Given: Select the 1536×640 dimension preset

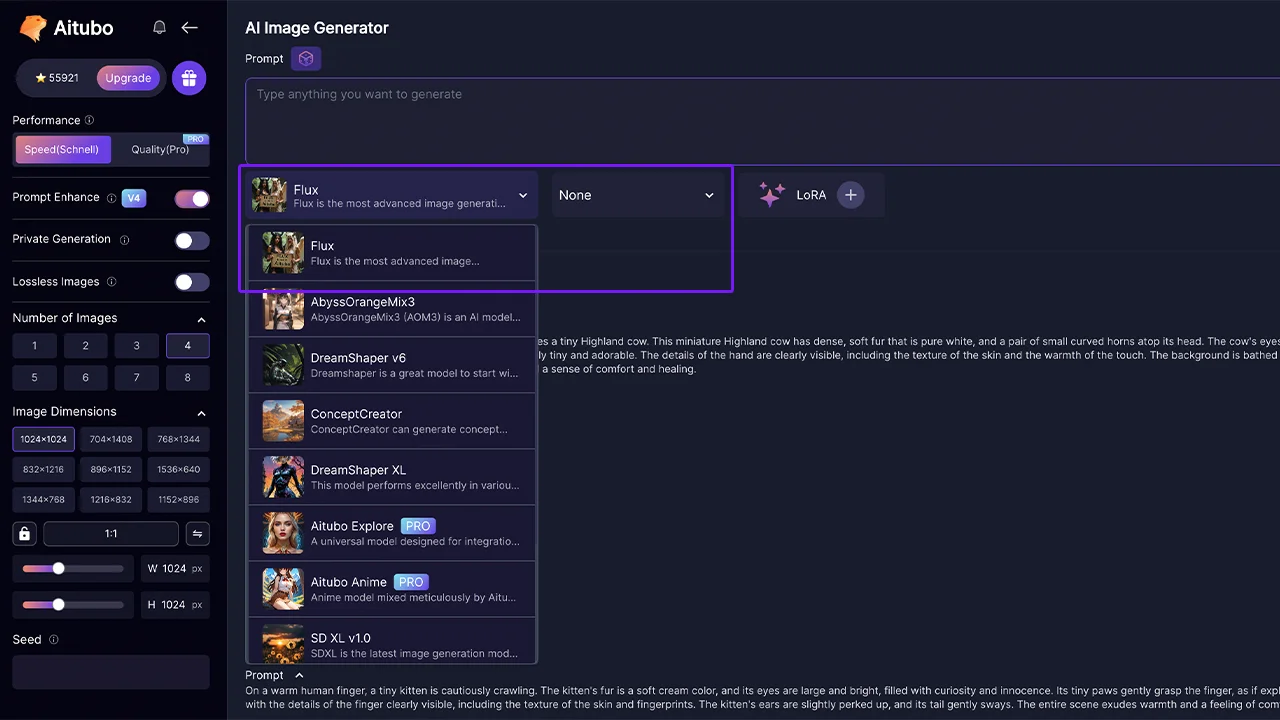Looking at the screenshot, I should (x=179, y=469).
